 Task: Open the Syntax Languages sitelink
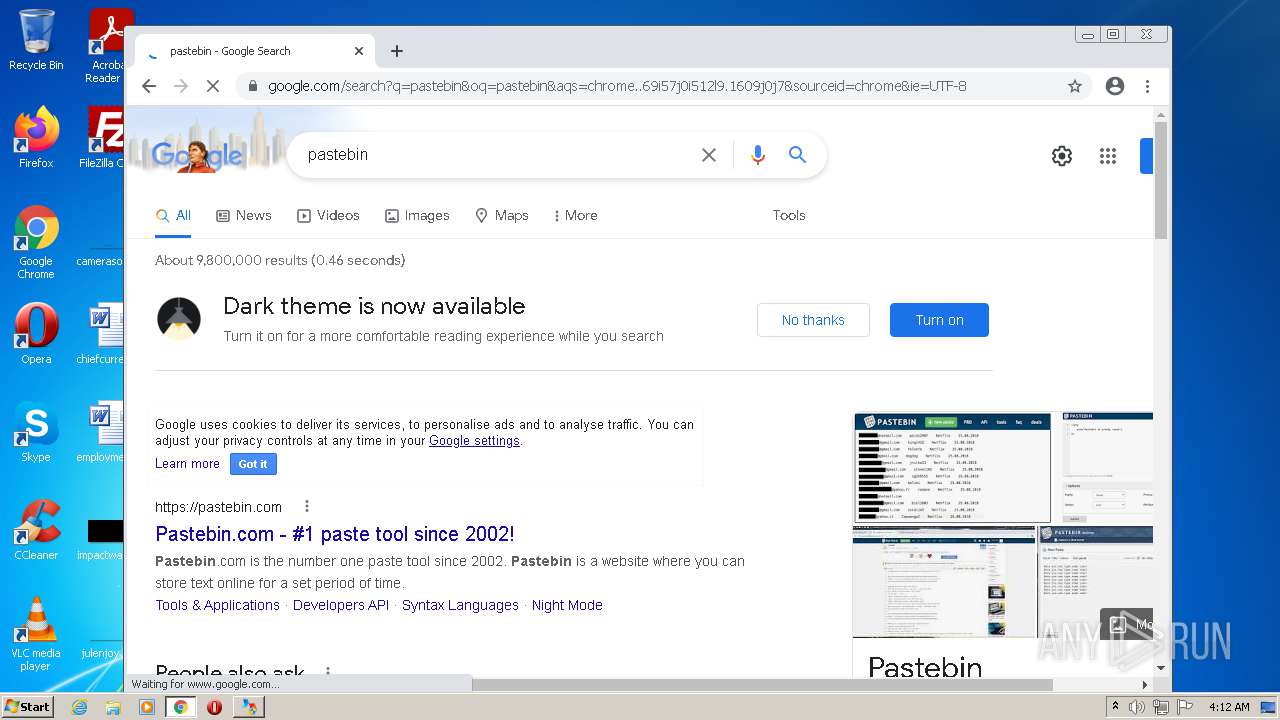click(460, 605)
